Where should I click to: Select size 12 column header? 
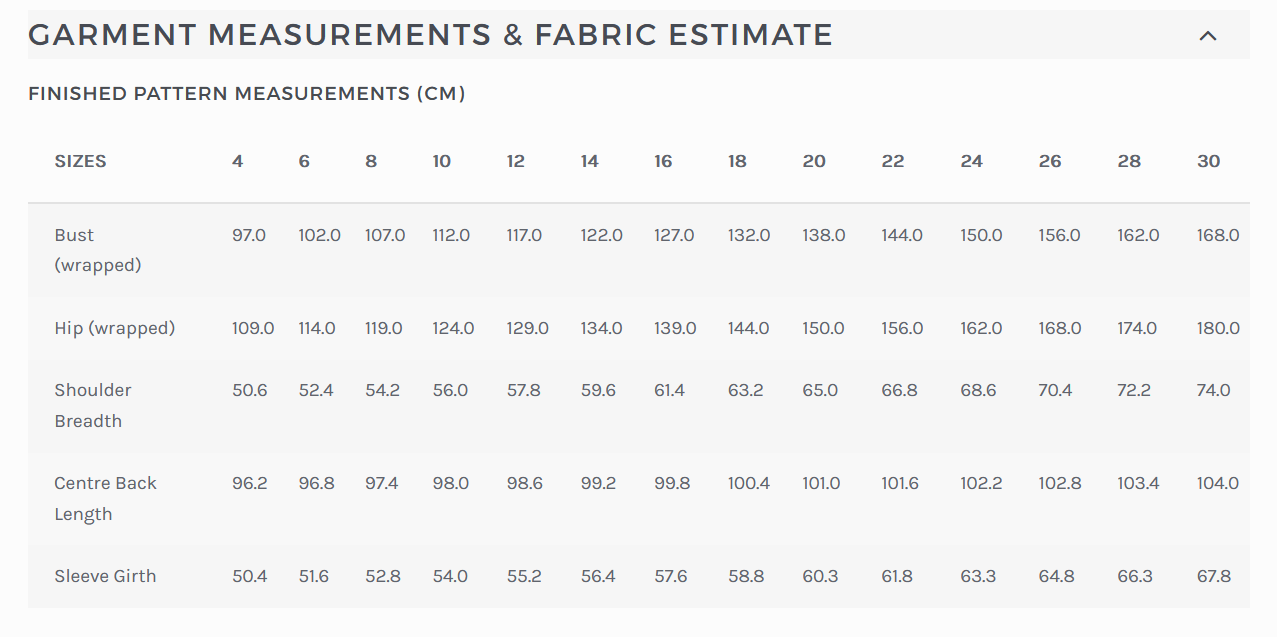[516, 161]
